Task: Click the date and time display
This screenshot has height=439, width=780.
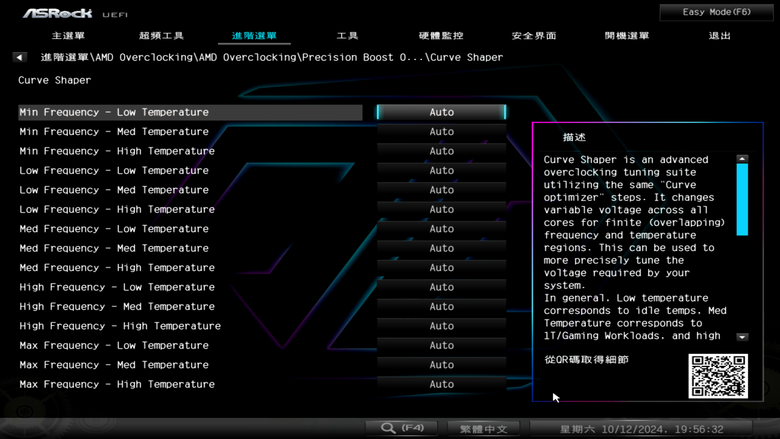Action: point(642,429)
